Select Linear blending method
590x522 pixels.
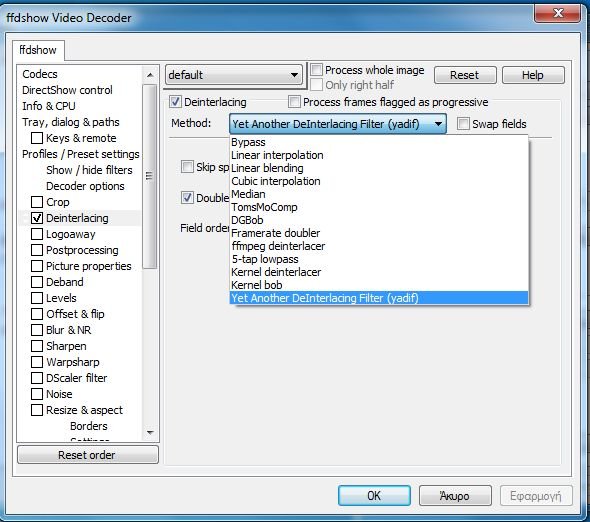(x=379, y=168)
